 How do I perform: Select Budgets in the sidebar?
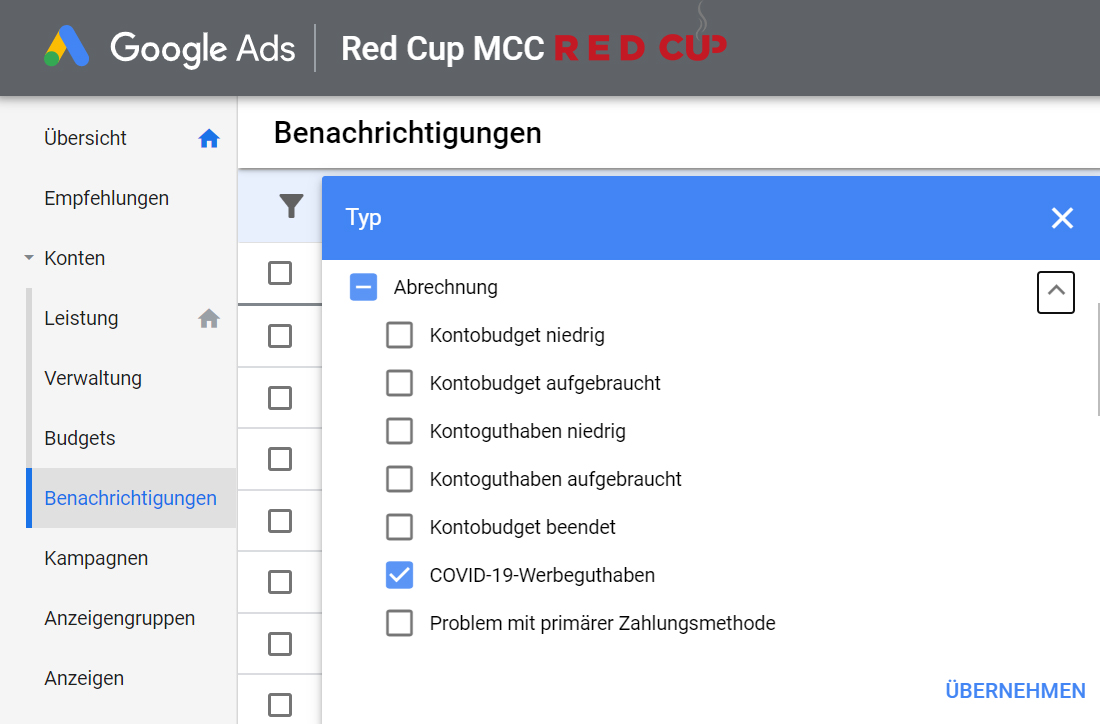click(80, 439)
